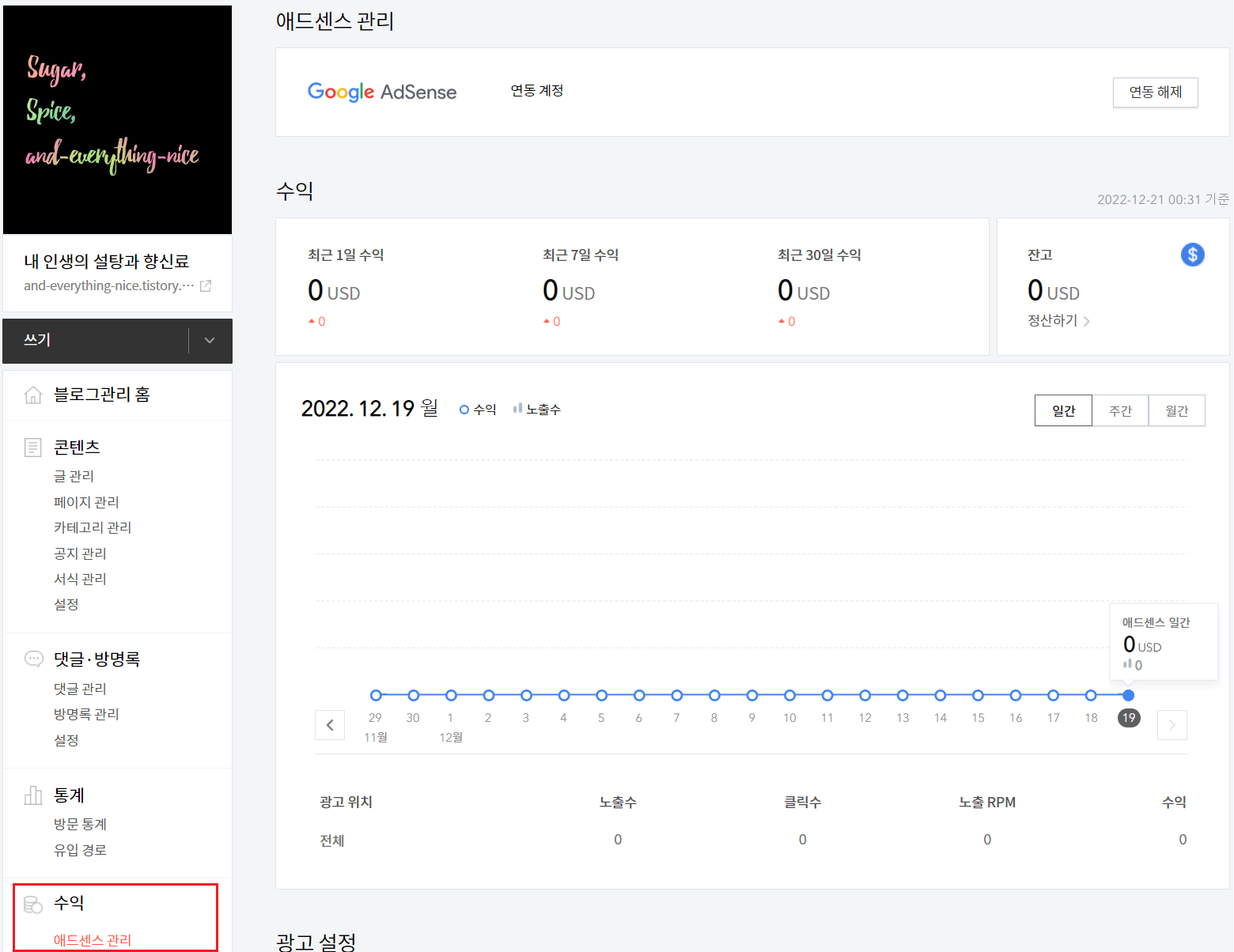This screenshot has width=1234, height=952.
Task: Open the 정산하기 settlement link
Action: pyautogui.click(x=1058, y=320)
